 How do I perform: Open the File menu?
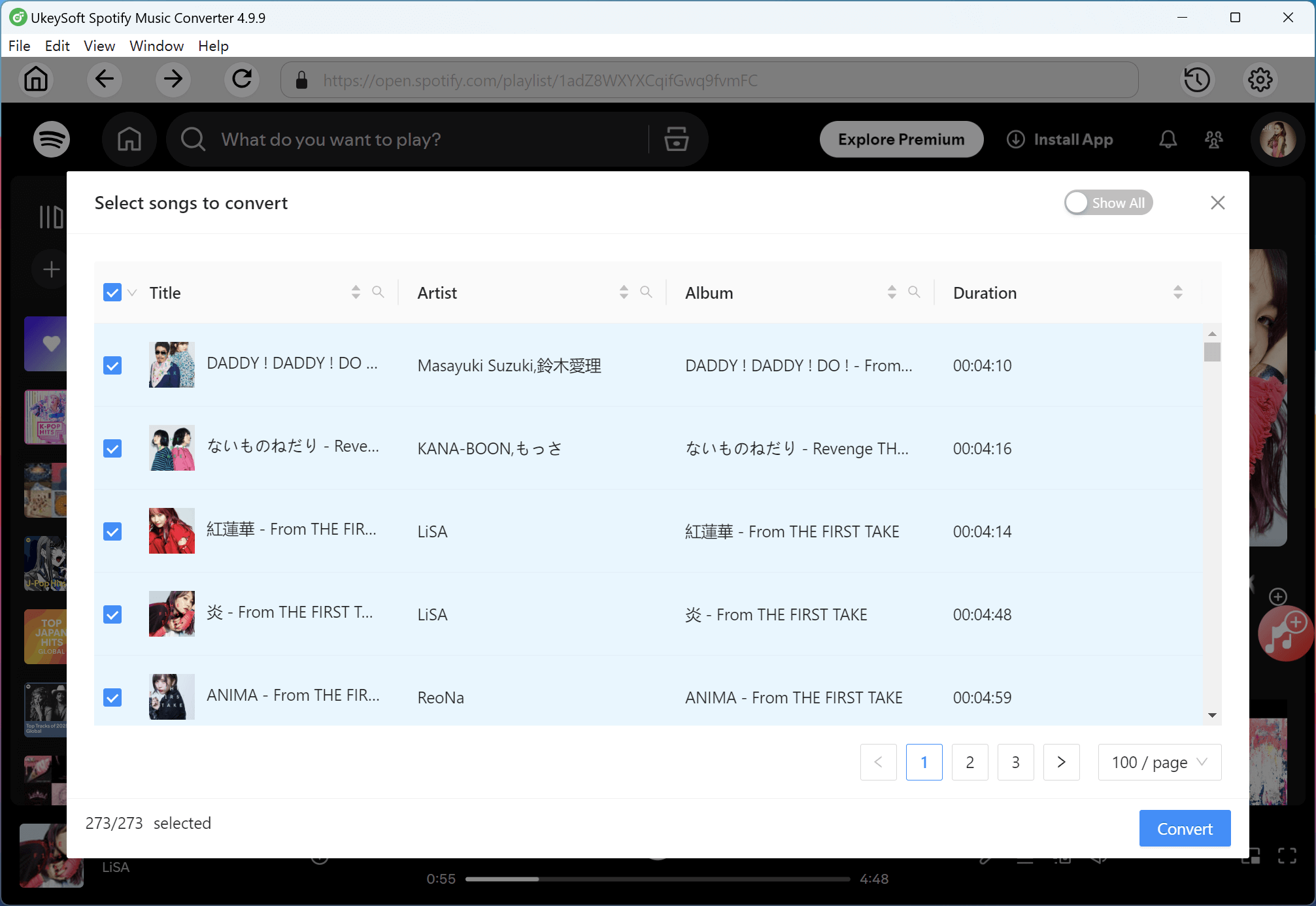[19, 46]
